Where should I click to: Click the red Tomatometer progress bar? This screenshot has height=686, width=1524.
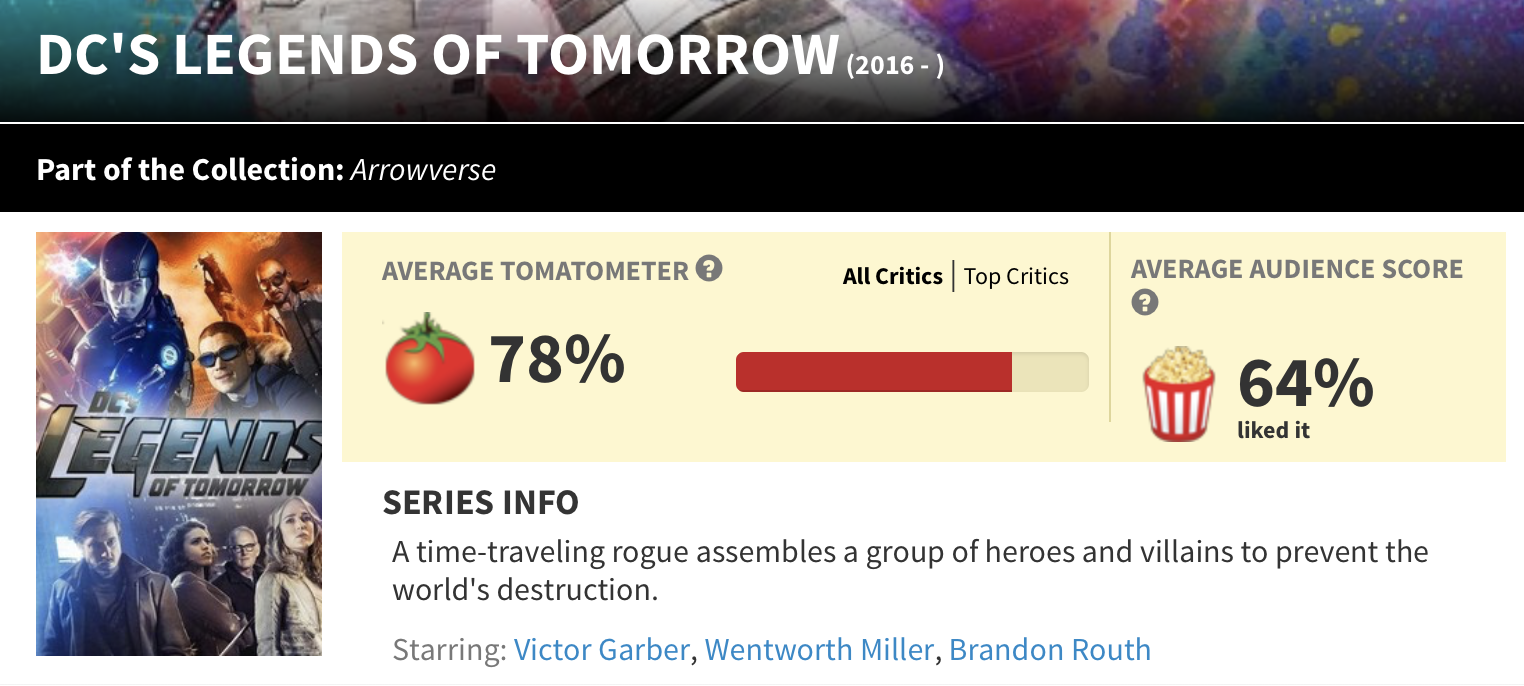pyautogui.click(x=874, y=372)
